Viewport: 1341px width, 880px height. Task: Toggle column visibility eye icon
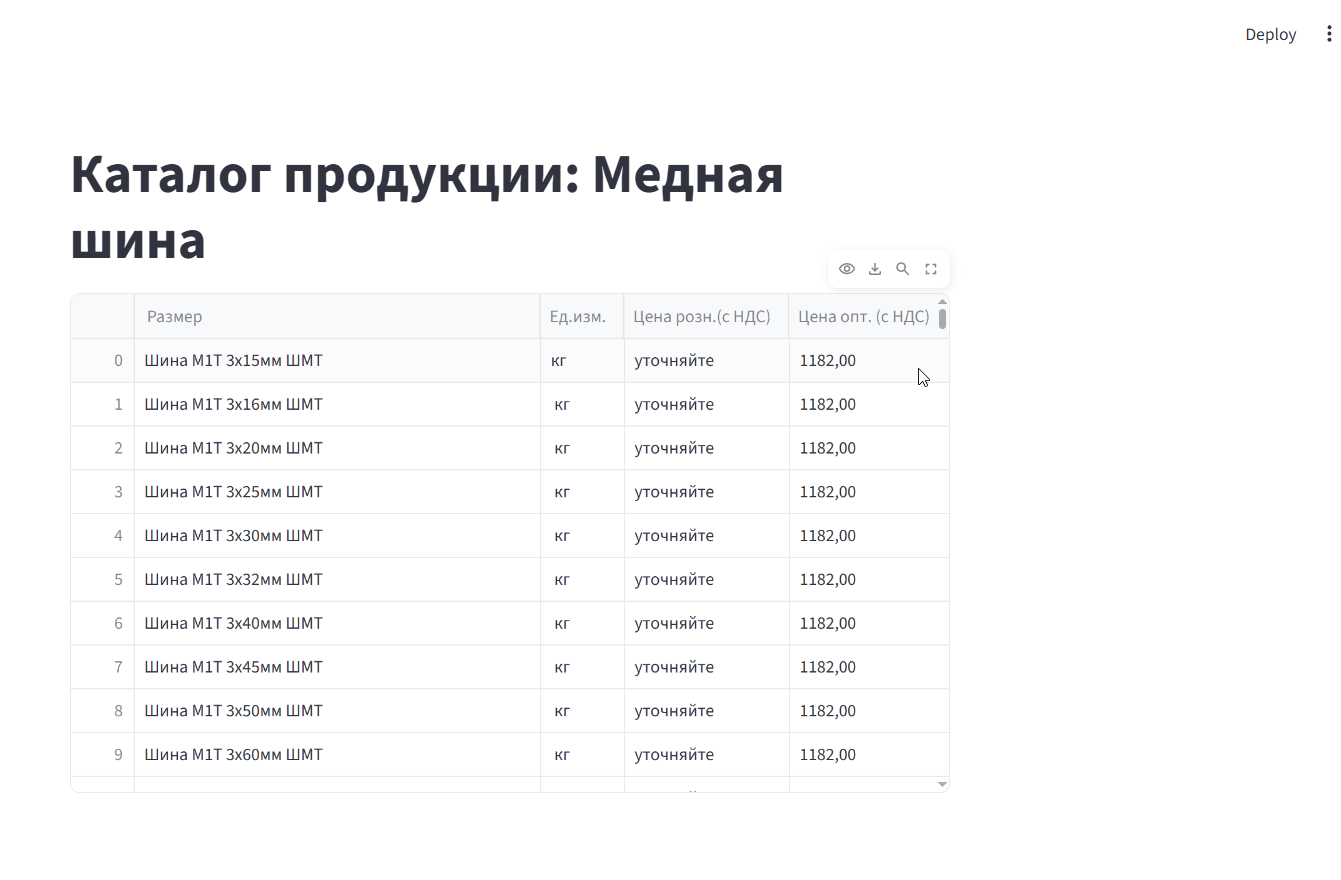(847, 269)
